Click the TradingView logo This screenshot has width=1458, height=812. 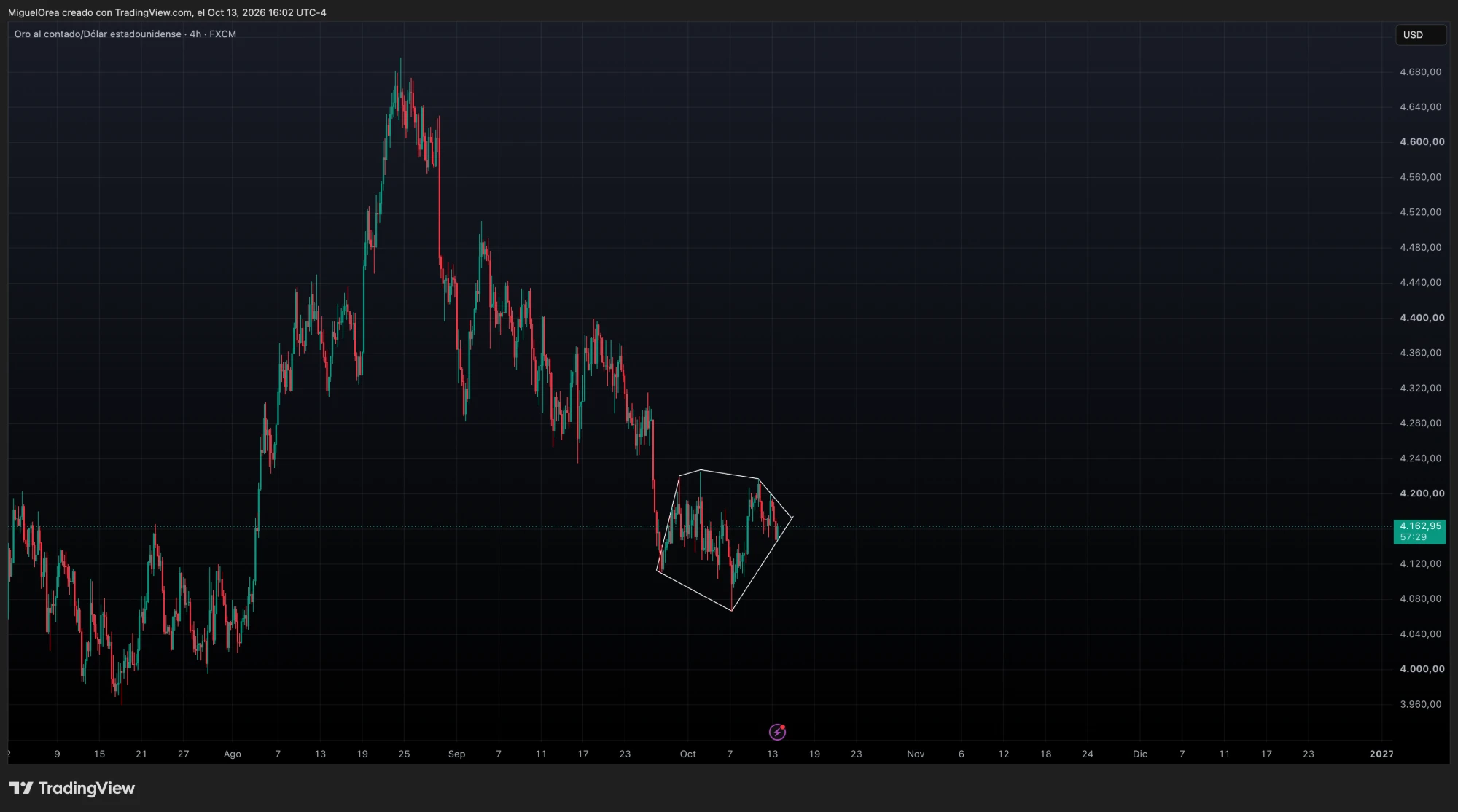point(71,788)
